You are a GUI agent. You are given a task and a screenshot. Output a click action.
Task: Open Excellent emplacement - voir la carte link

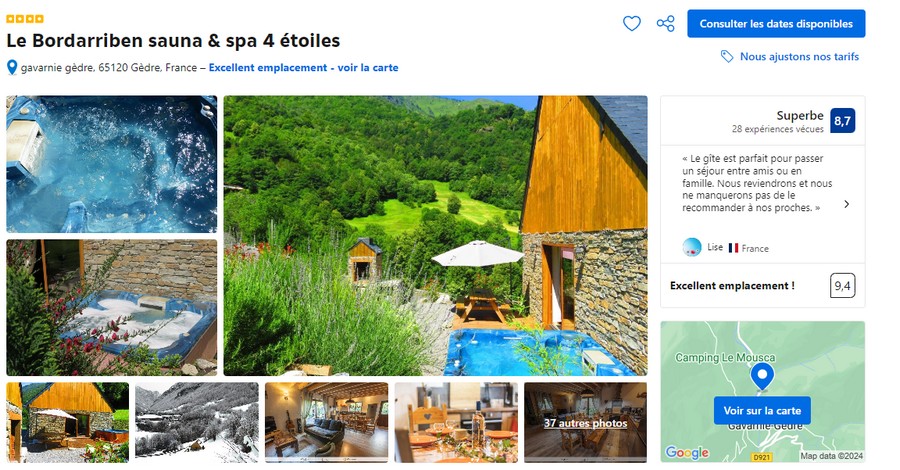(303, 68)
